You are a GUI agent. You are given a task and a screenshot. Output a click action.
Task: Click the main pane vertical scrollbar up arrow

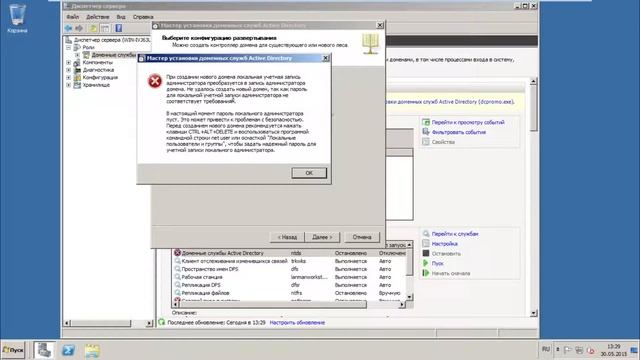pos(533,82)
